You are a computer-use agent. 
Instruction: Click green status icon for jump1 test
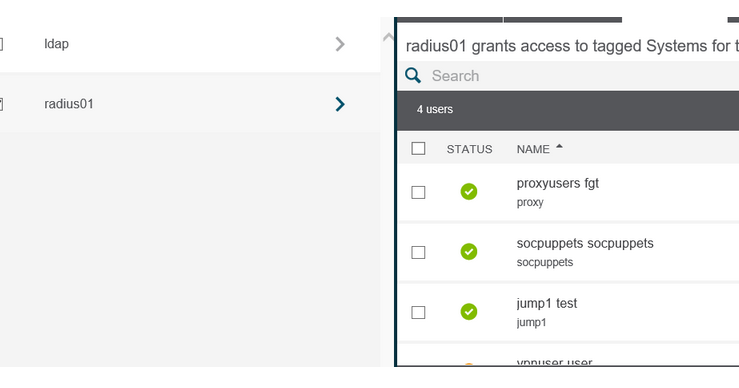[468, 312]
